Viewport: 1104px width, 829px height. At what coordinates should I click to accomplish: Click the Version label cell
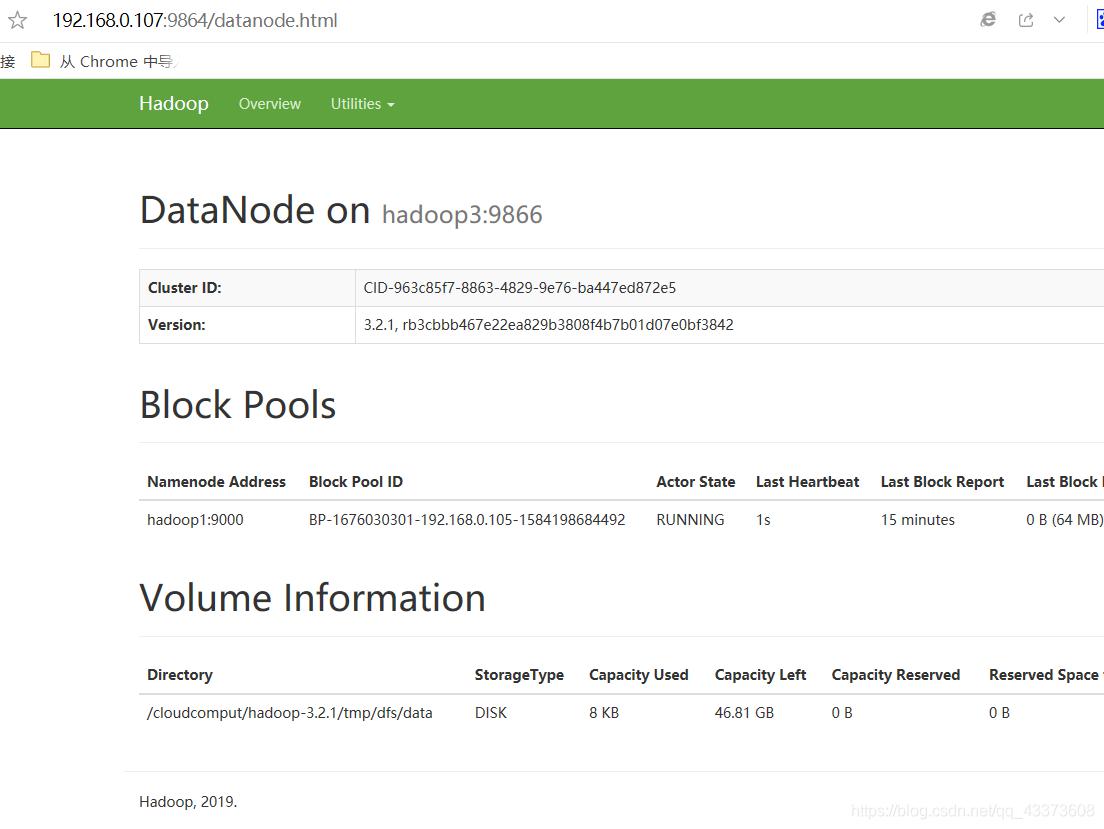[x=247, y=325]
